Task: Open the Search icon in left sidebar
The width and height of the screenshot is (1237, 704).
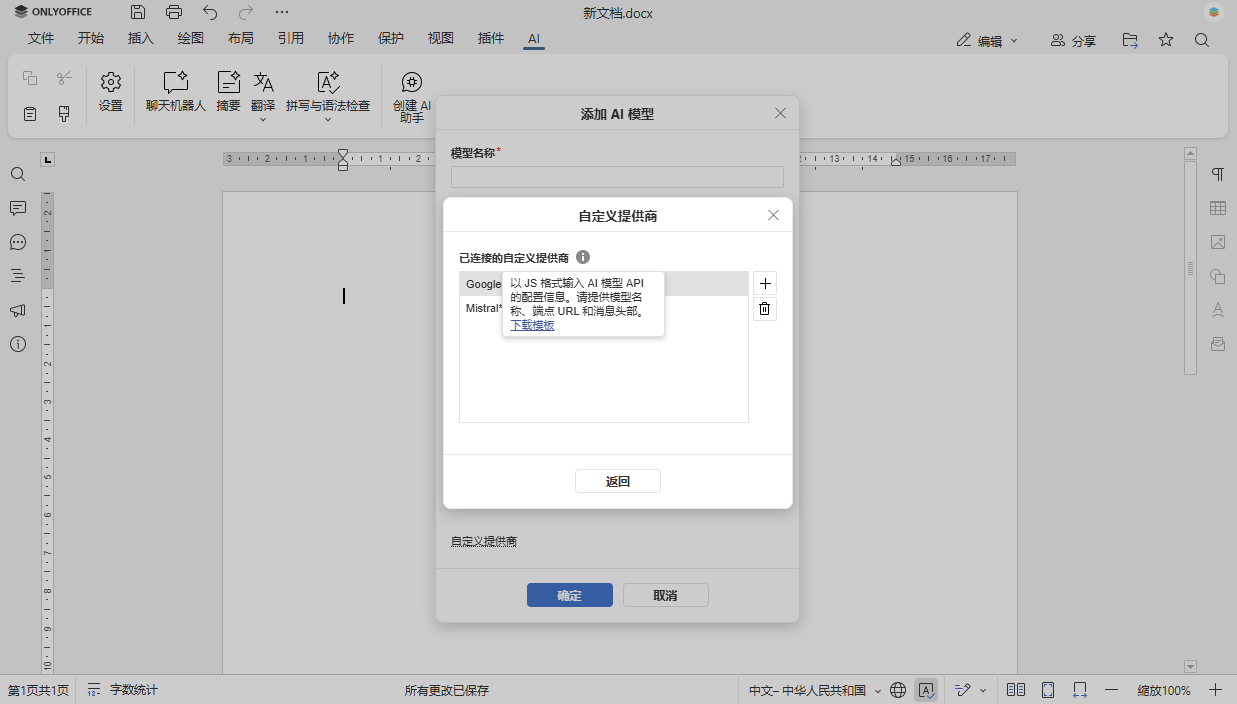Action: (x=18, y=174)
